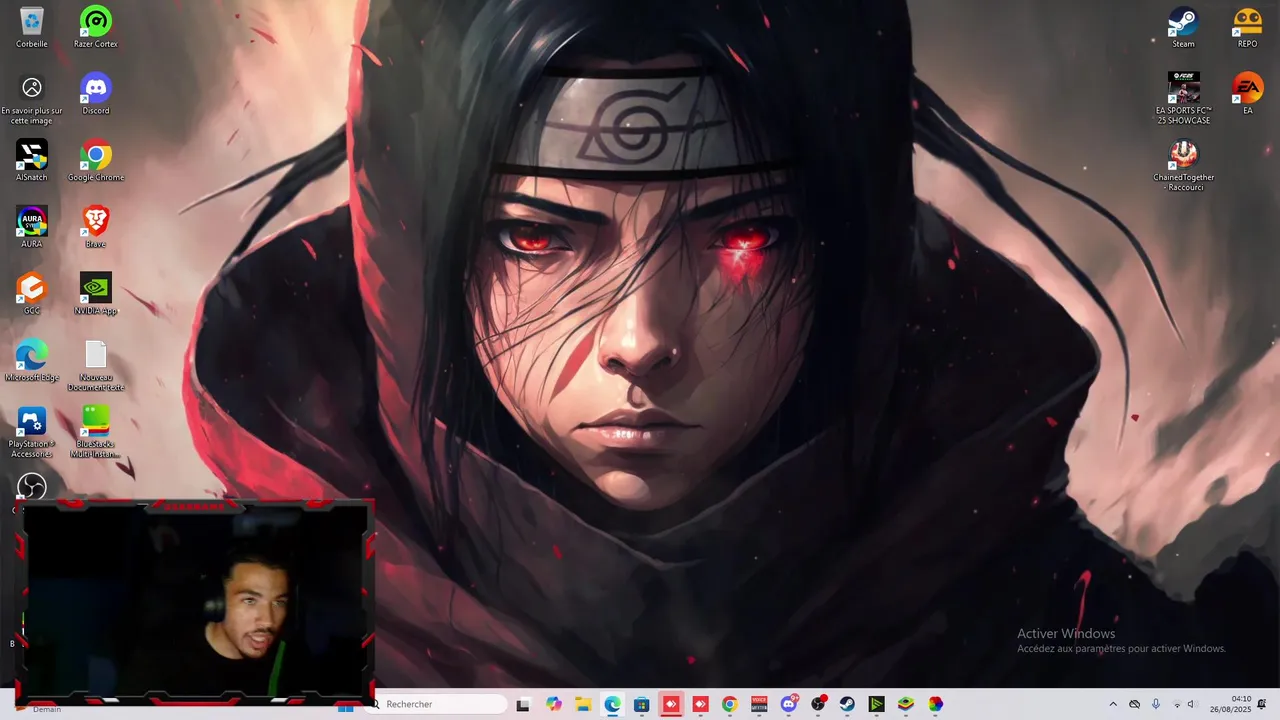Open the Discord desktop shortcut
This screenshot has height=720, width=1280.
(x=96, y=94)
